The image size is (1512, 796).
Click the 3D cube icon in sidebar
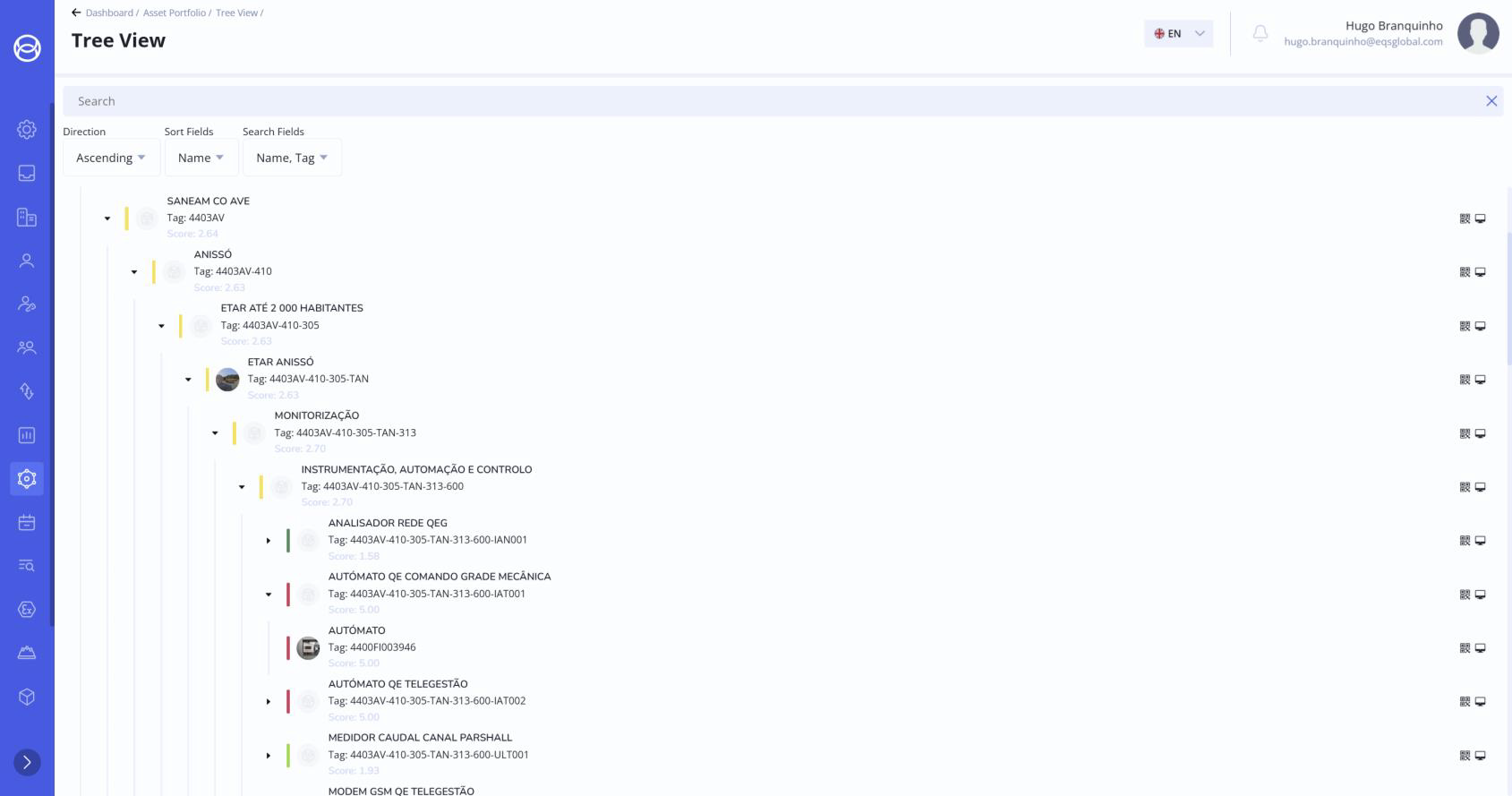(27, 697)
